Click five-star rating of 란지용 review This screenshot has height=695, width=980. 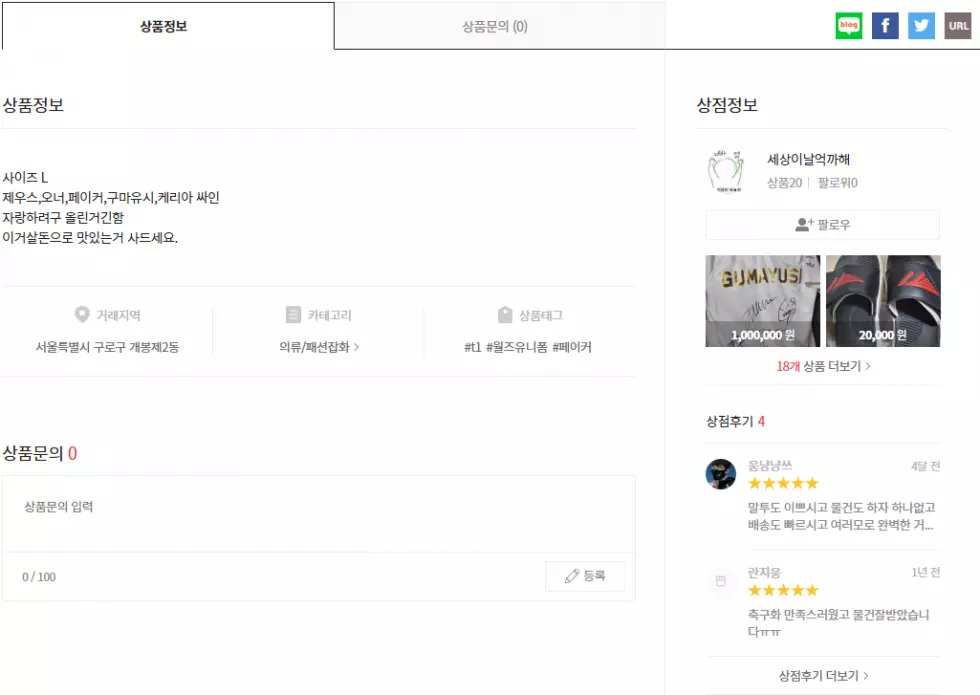[783, 590]
